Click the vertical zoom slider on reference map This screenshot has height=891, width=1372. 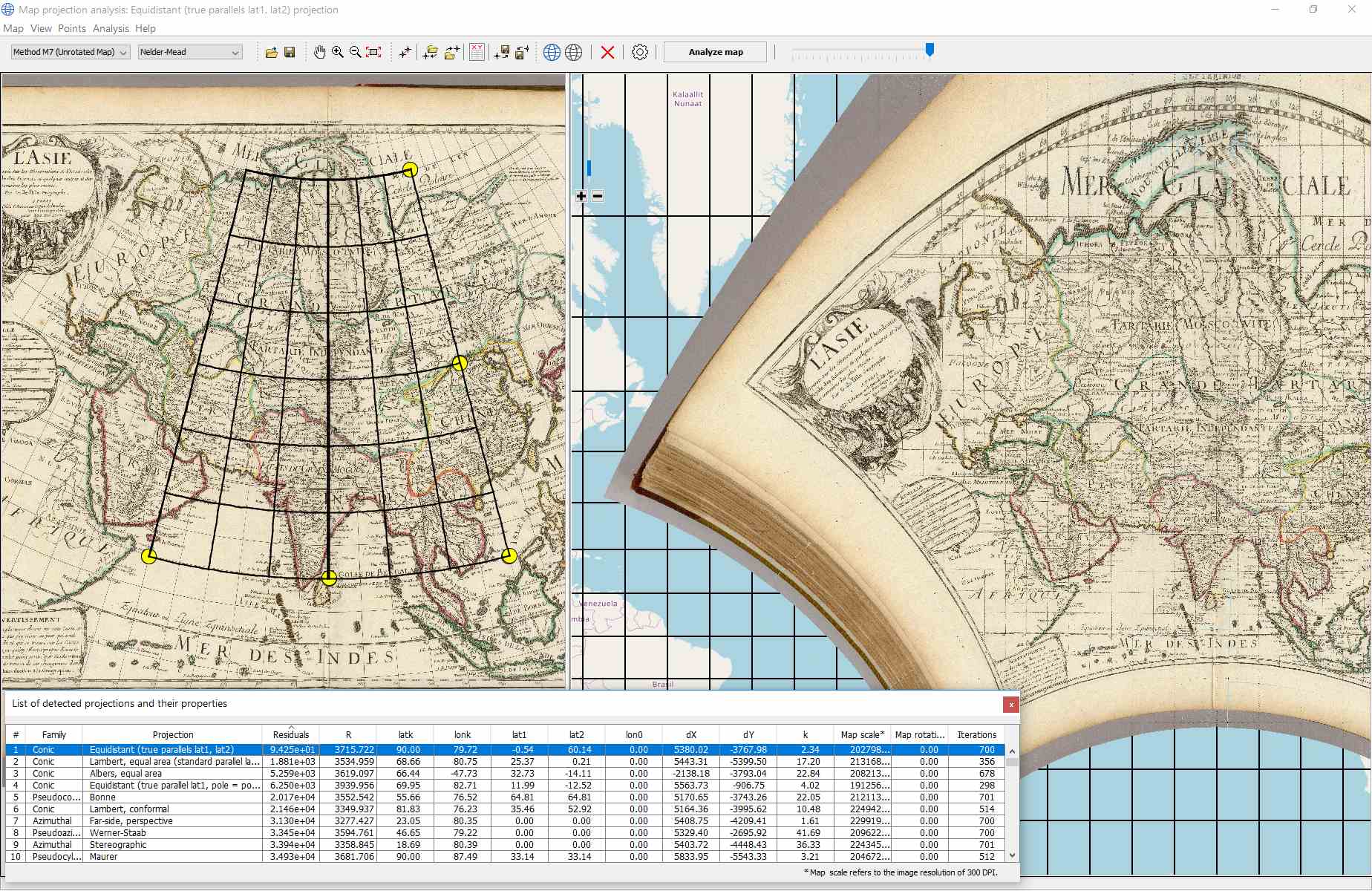(x=589, y=168)
